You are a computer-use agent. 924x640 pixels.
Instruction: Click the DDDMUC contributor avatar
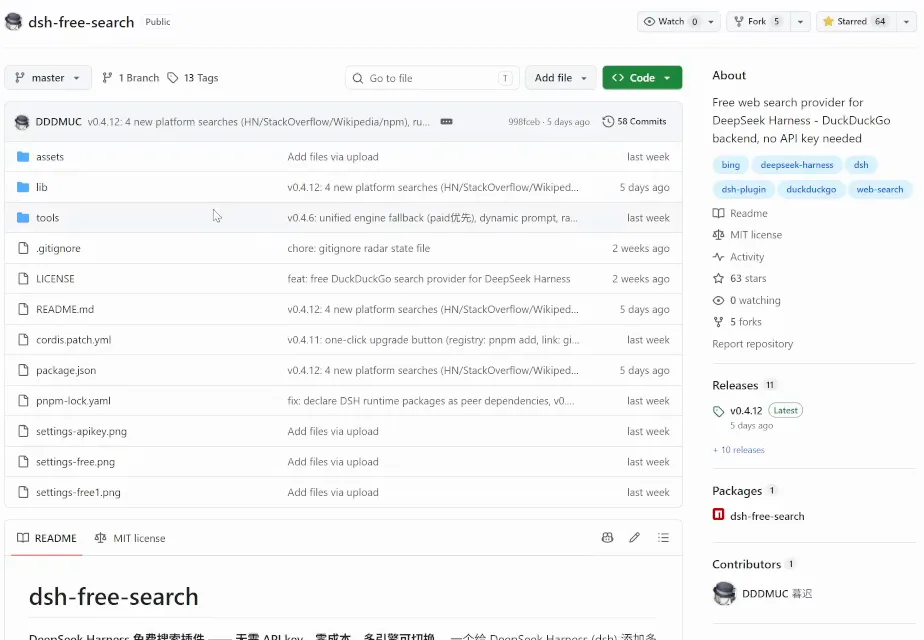724,593
